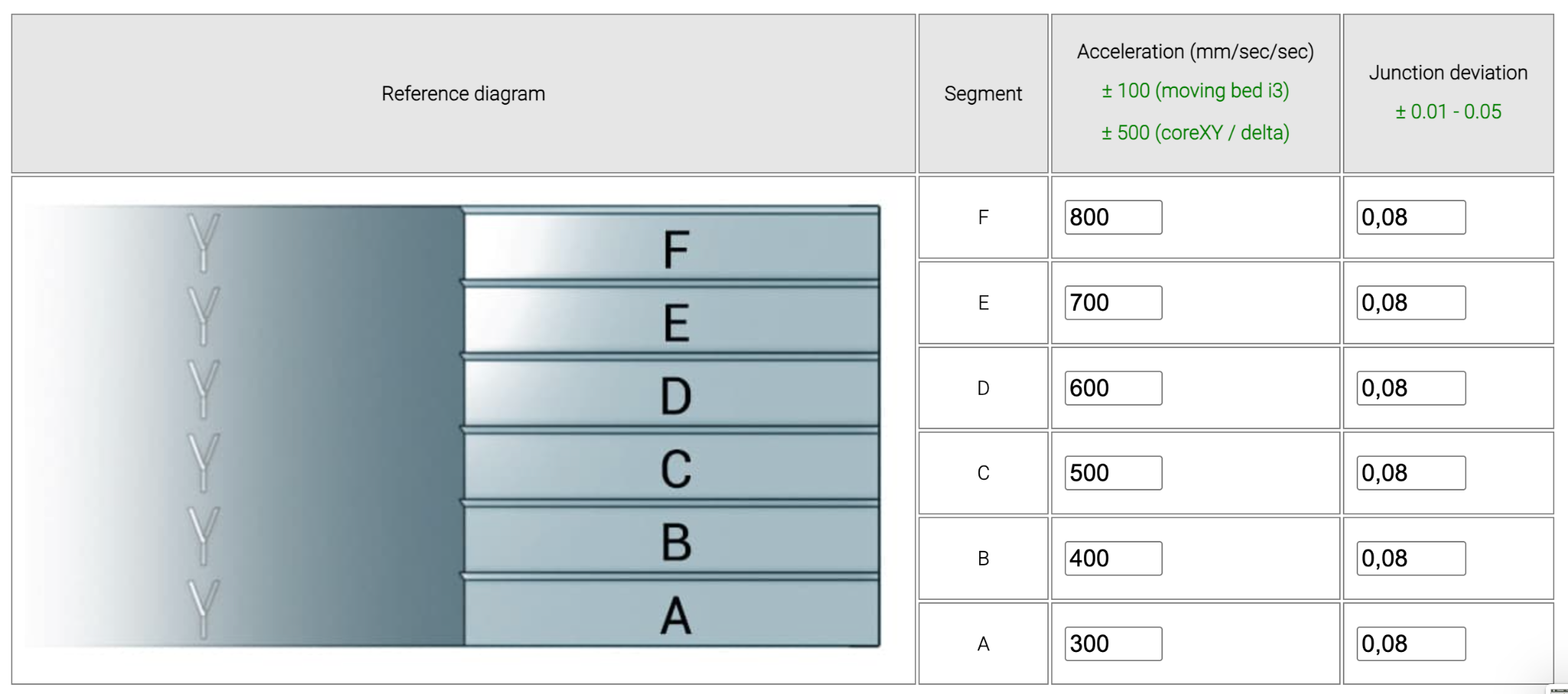This screenshot has height=694, width=1568.
Task: Click the segment C acceleration field with 500
Action: click(1113, 473)
